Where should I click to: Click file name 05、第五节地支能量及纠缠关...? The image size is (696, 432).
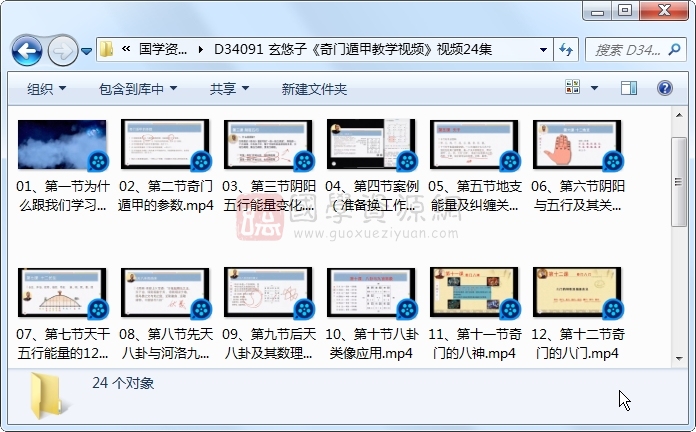[x=475, y=196]
